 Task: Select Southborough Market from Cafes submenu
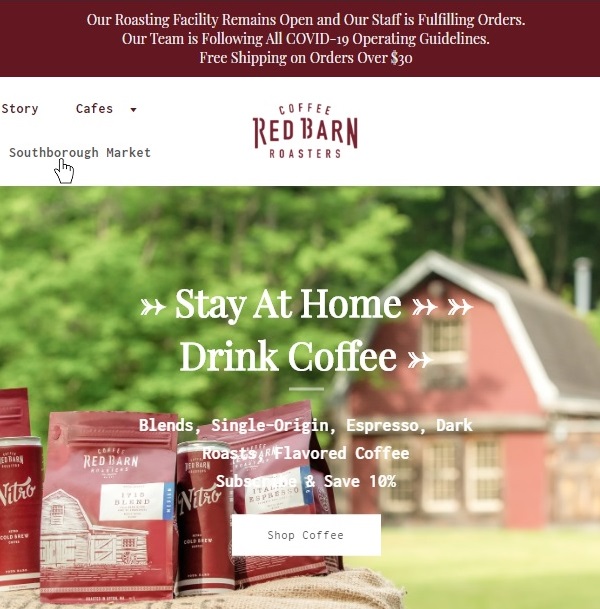point(80,153)
